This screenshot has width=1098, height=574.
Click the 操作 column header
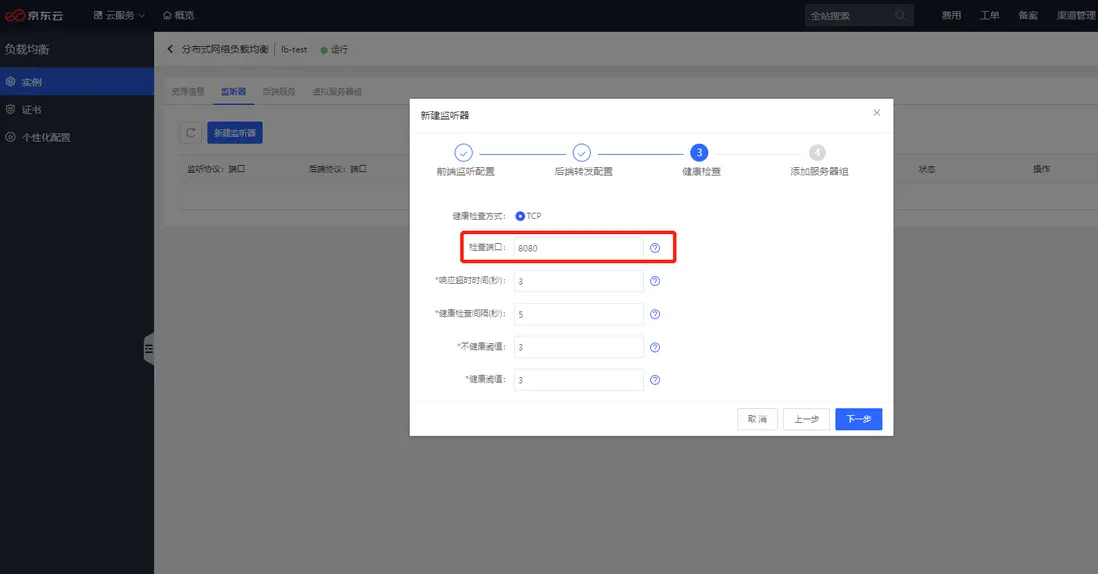[x=1041, y=169]
